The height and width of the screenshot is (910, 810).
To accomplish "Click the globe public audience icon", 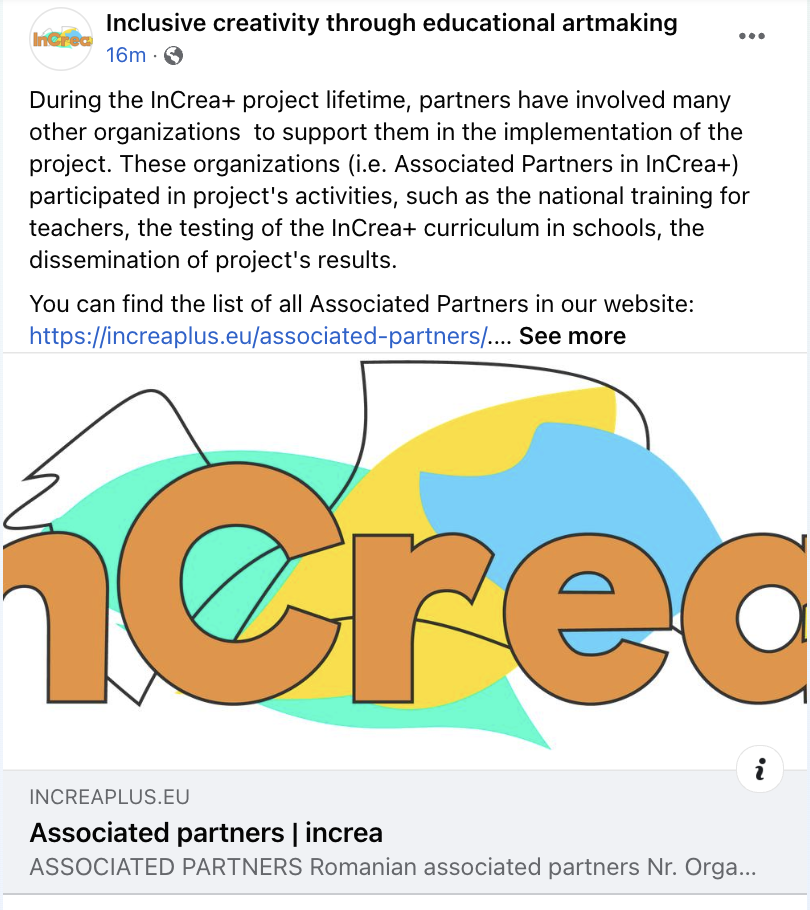I will [173, 56].
